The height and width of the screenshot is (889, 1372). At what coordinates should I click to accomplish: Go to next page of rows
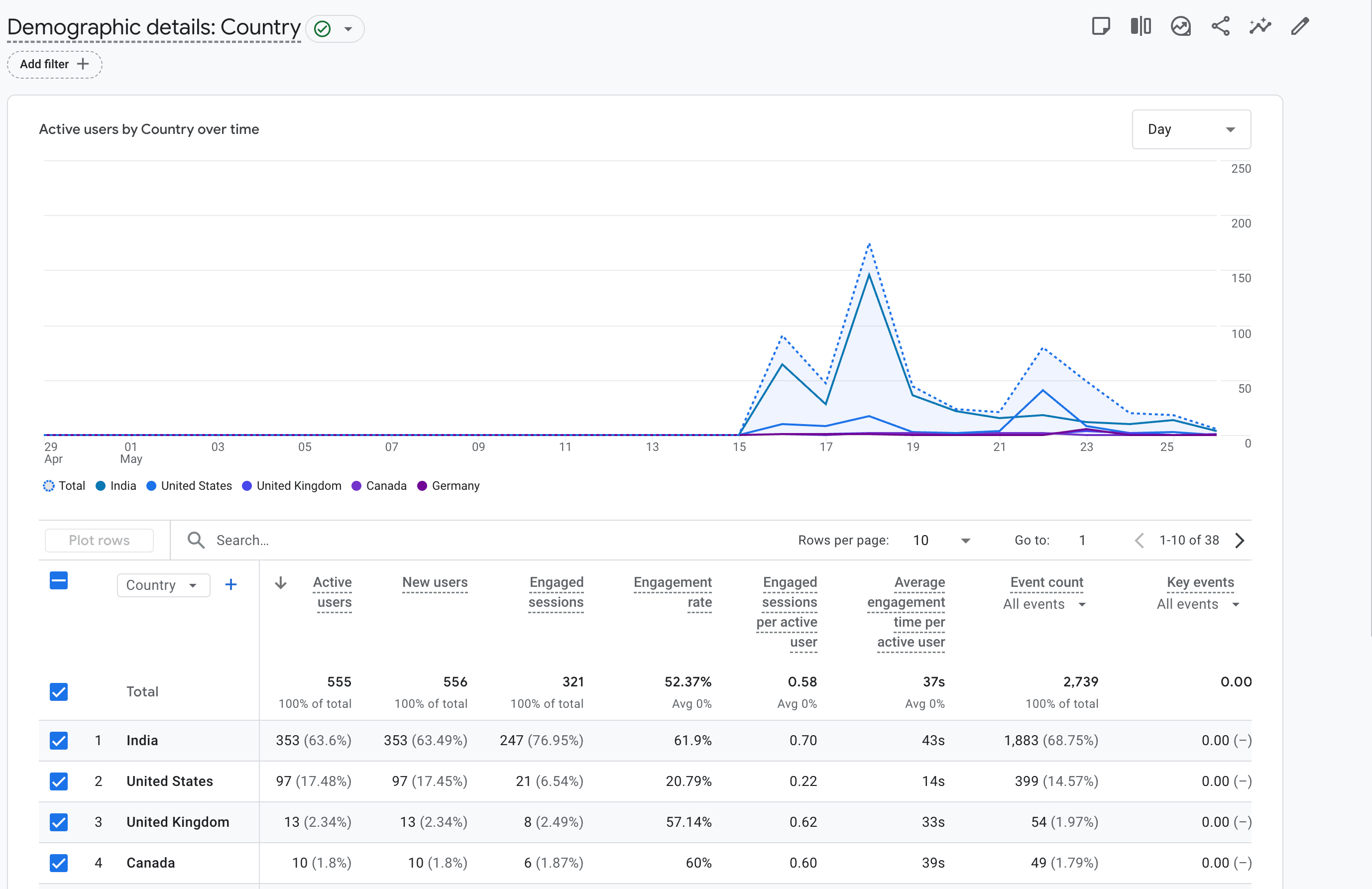coord(1240,540)
